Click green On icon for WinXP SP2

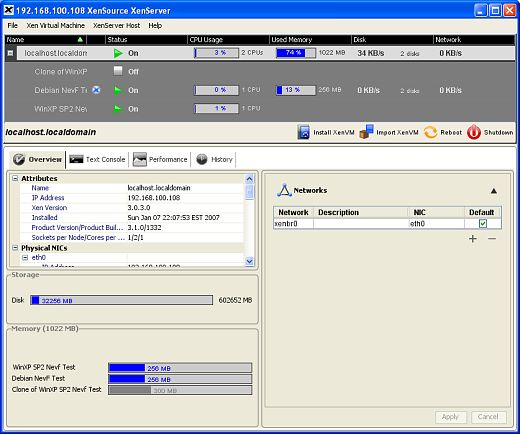click(x=118, y=109)
